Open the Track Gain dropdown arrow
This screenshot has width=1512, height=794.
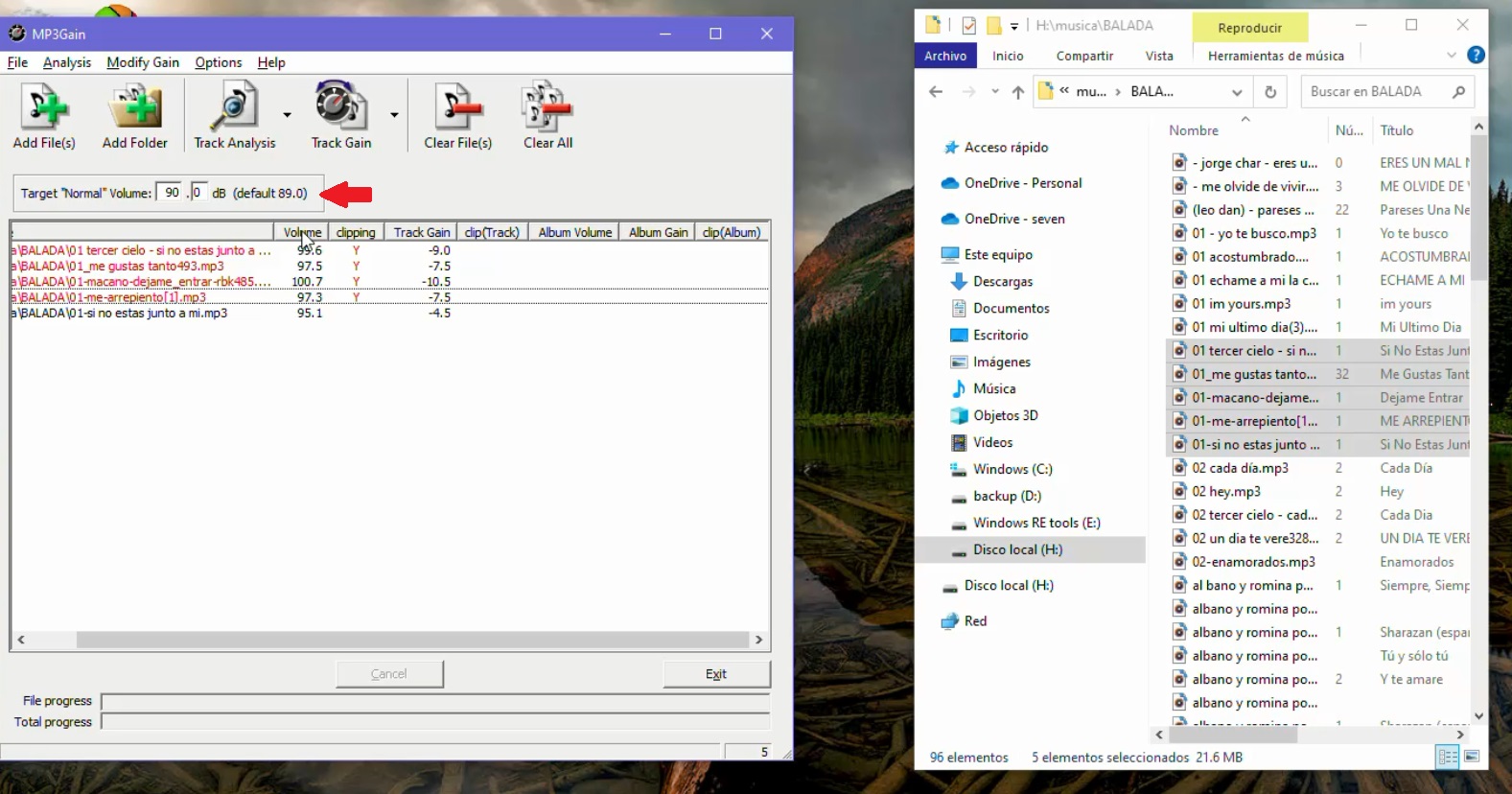click(x=394, y=115)
